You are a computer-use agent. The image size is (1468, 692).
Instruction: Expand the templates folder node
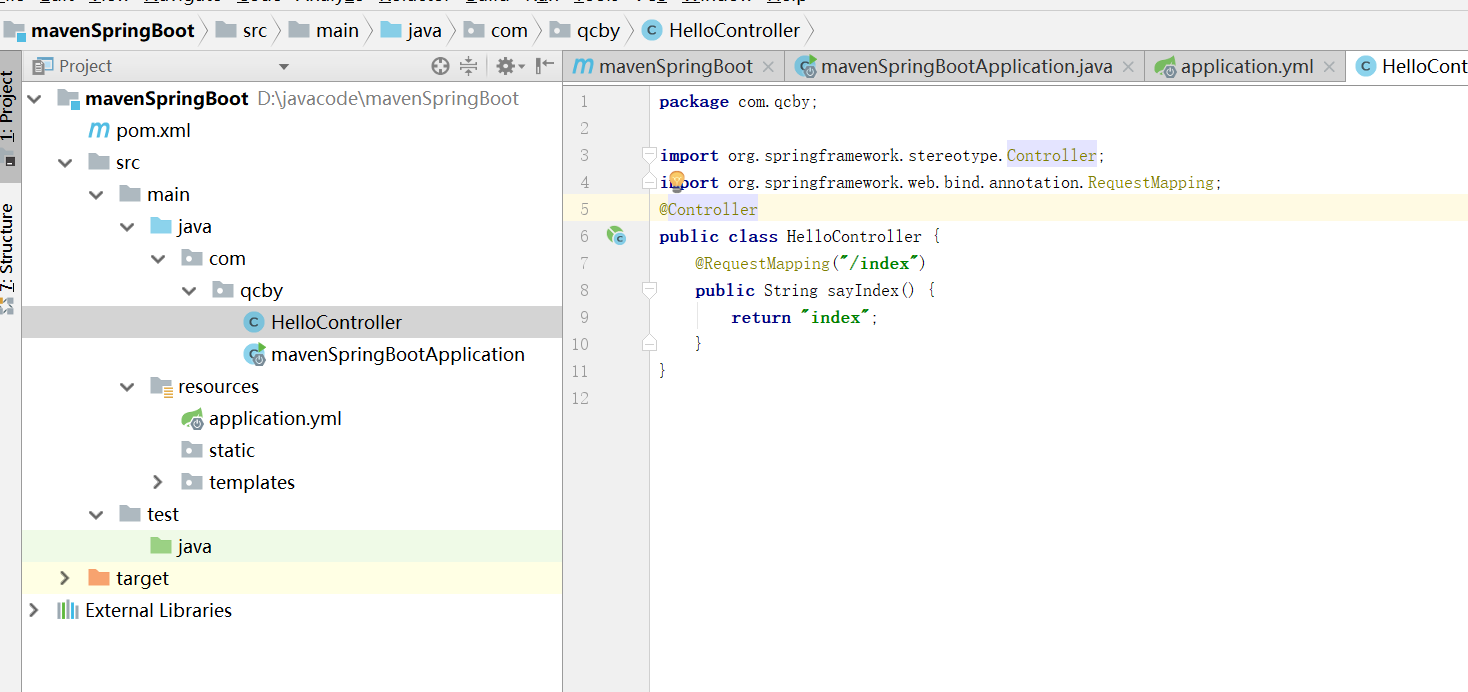pos(158,482)
